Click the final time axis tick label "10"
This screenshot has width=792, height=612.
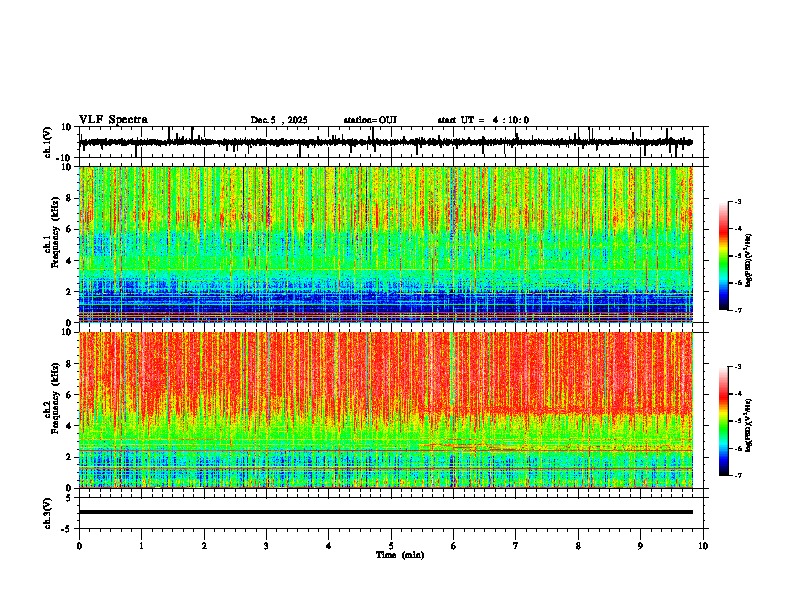[703, 546]
